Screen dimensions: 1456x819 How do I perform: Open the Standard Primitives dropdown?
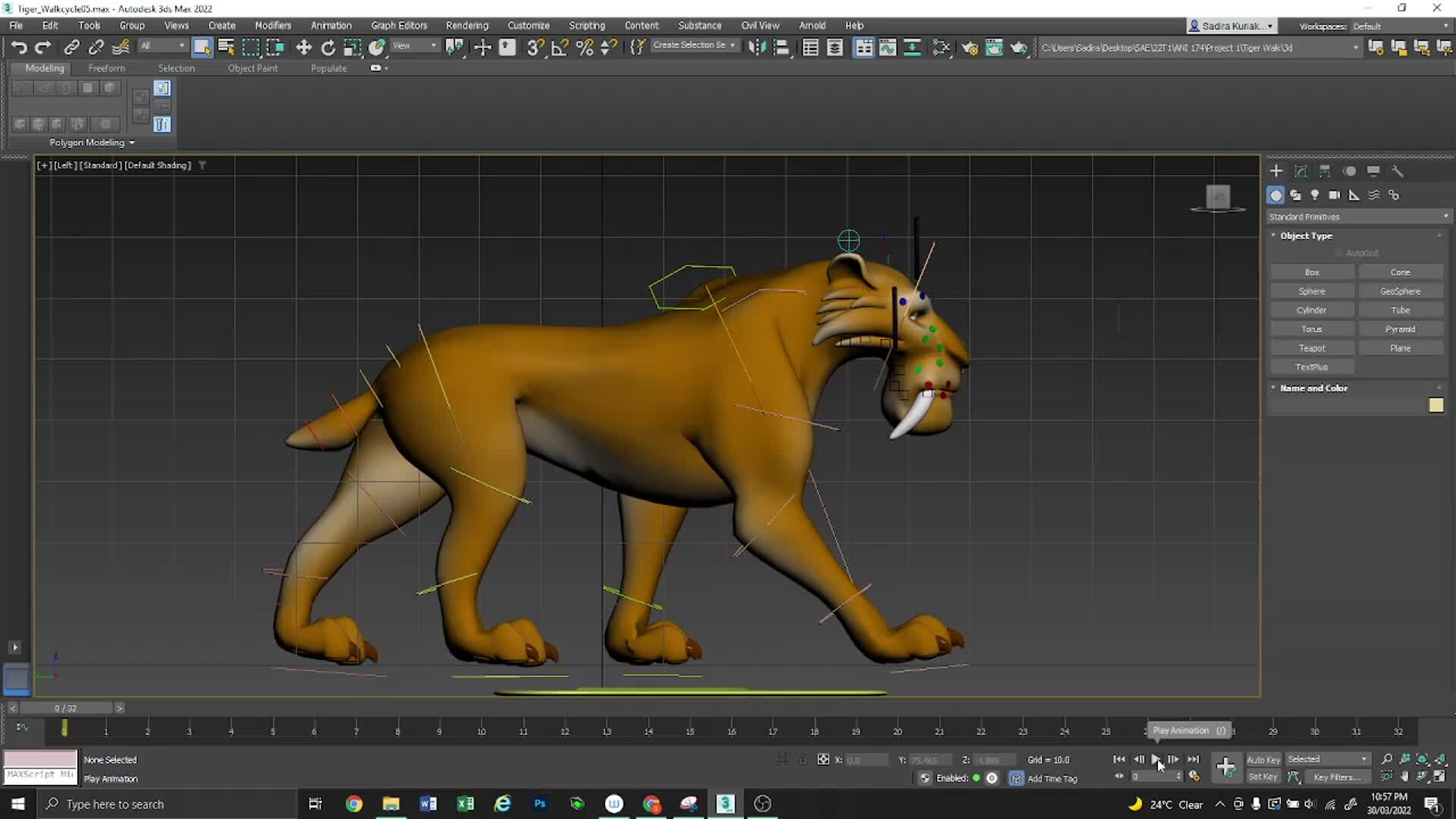point(1357,216)
